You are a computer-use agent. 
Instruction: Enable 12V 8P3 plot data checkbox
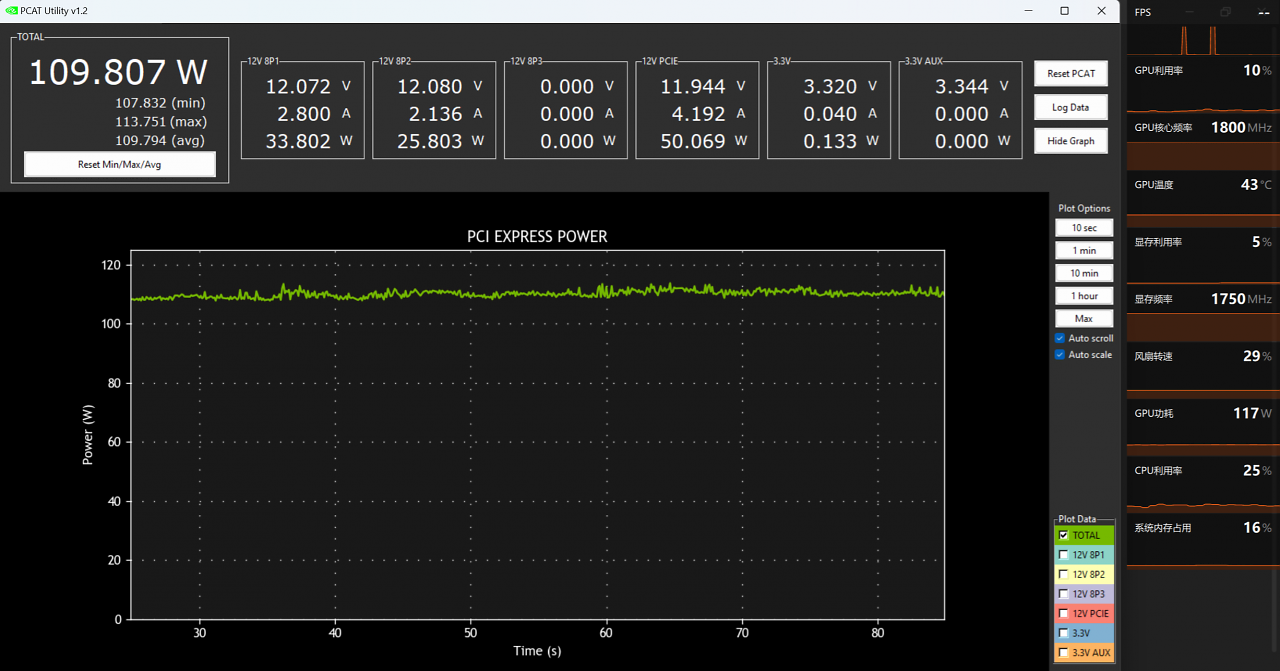(x=1064, y=594)
